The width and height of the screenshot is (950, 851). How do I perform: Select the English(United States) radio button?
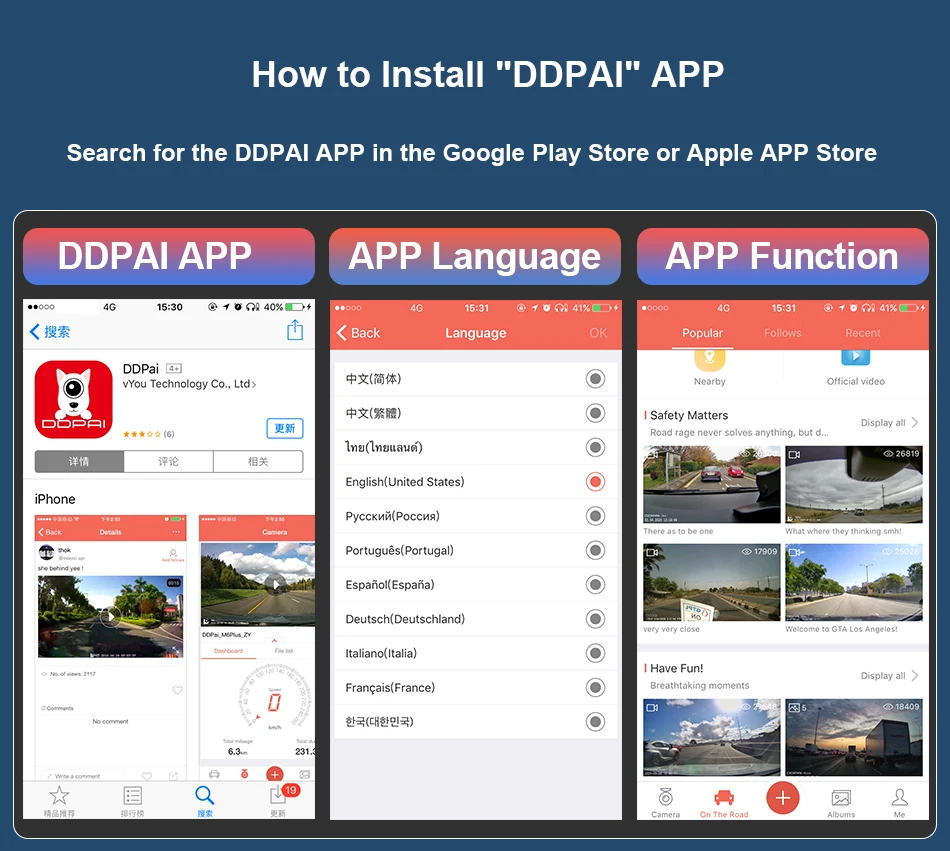click(595, 482)
